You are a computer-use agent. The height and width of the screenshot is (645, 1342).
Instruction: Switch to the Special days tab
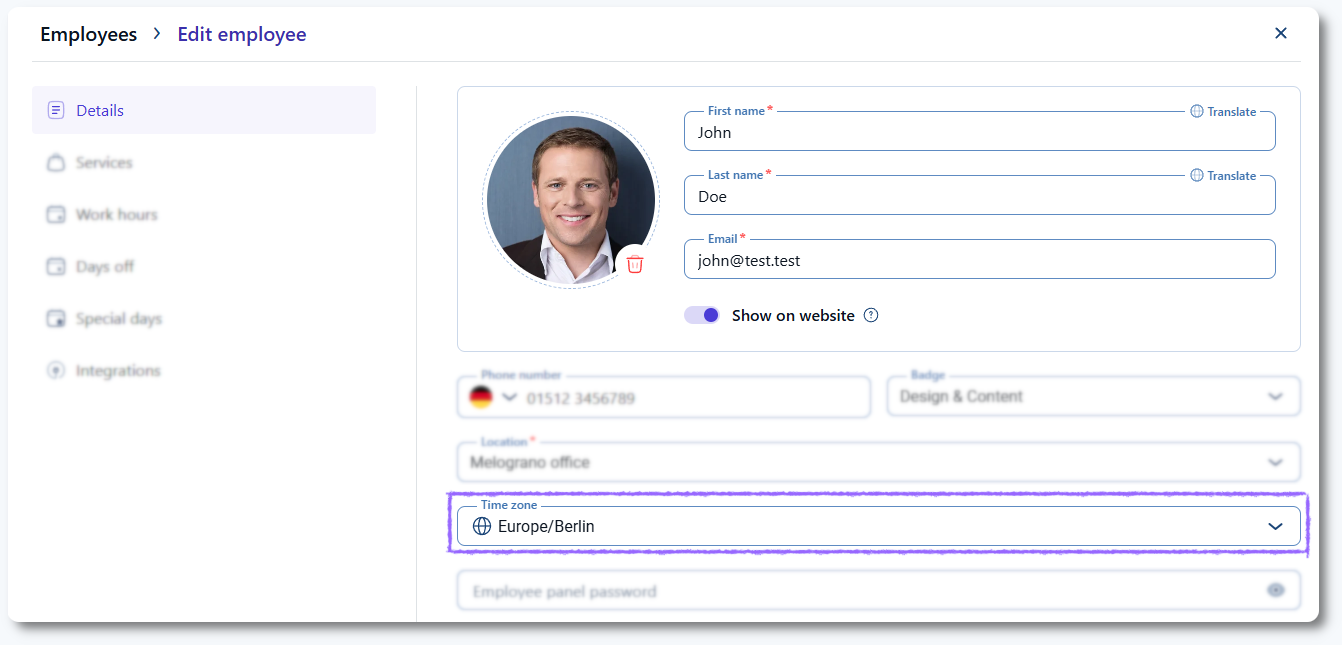click(x=118, y=319)
